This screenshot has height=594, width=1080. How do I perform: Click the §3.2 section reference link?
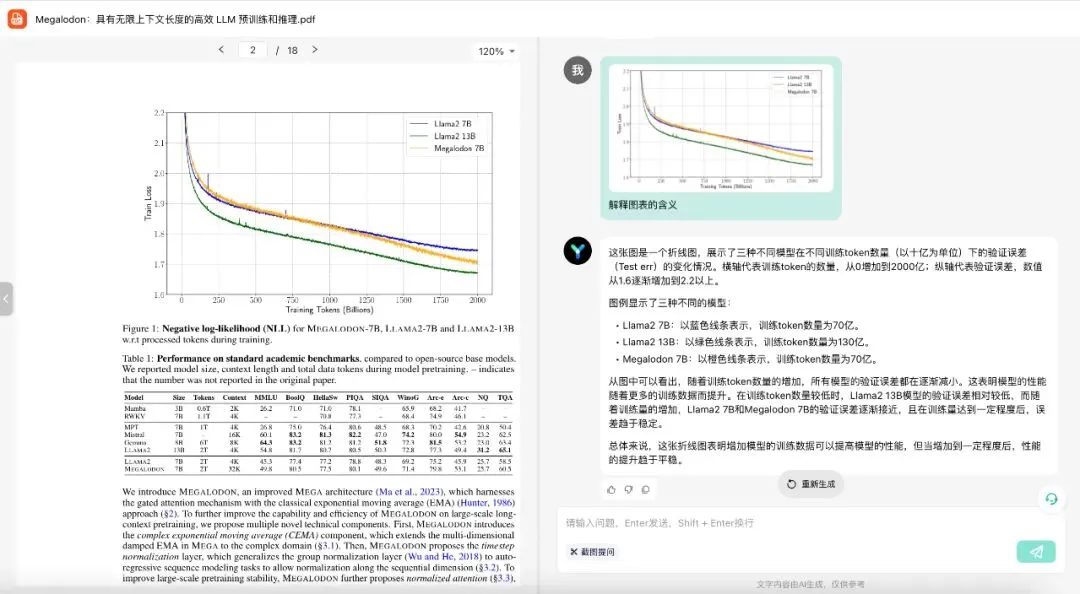click(x=488, y=568)
